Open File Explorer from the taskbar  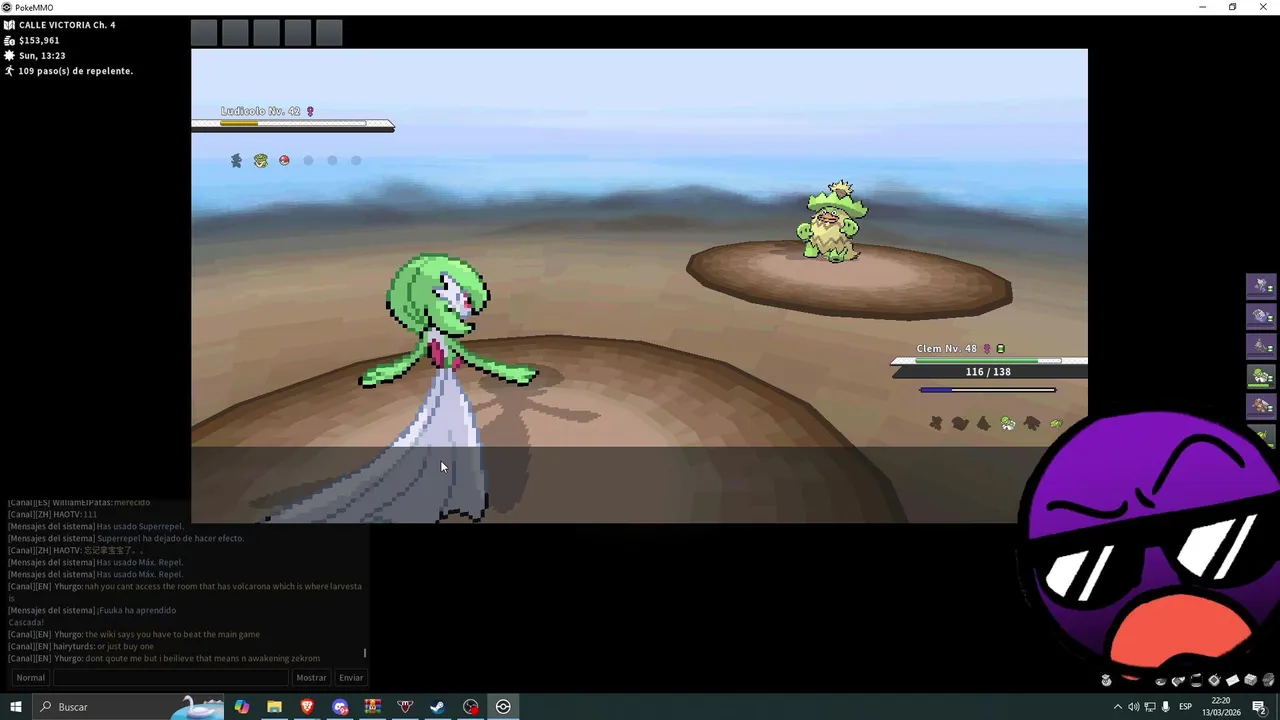click(274, 707)
